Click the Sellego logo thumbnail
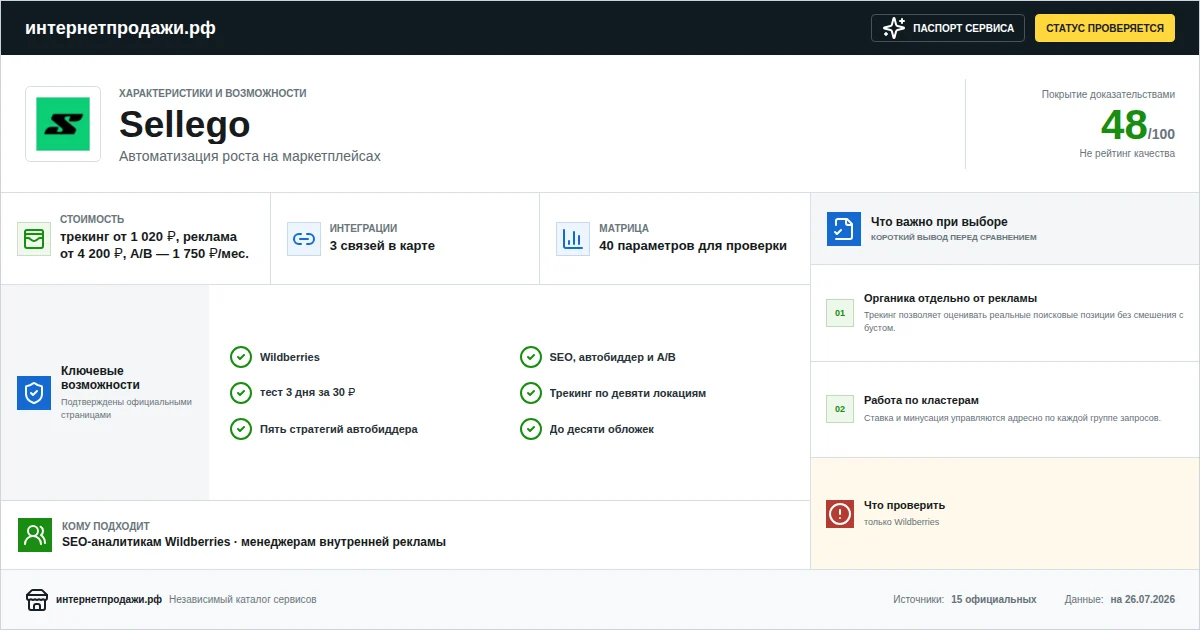 pyautogui.click(x=63, y=124)
